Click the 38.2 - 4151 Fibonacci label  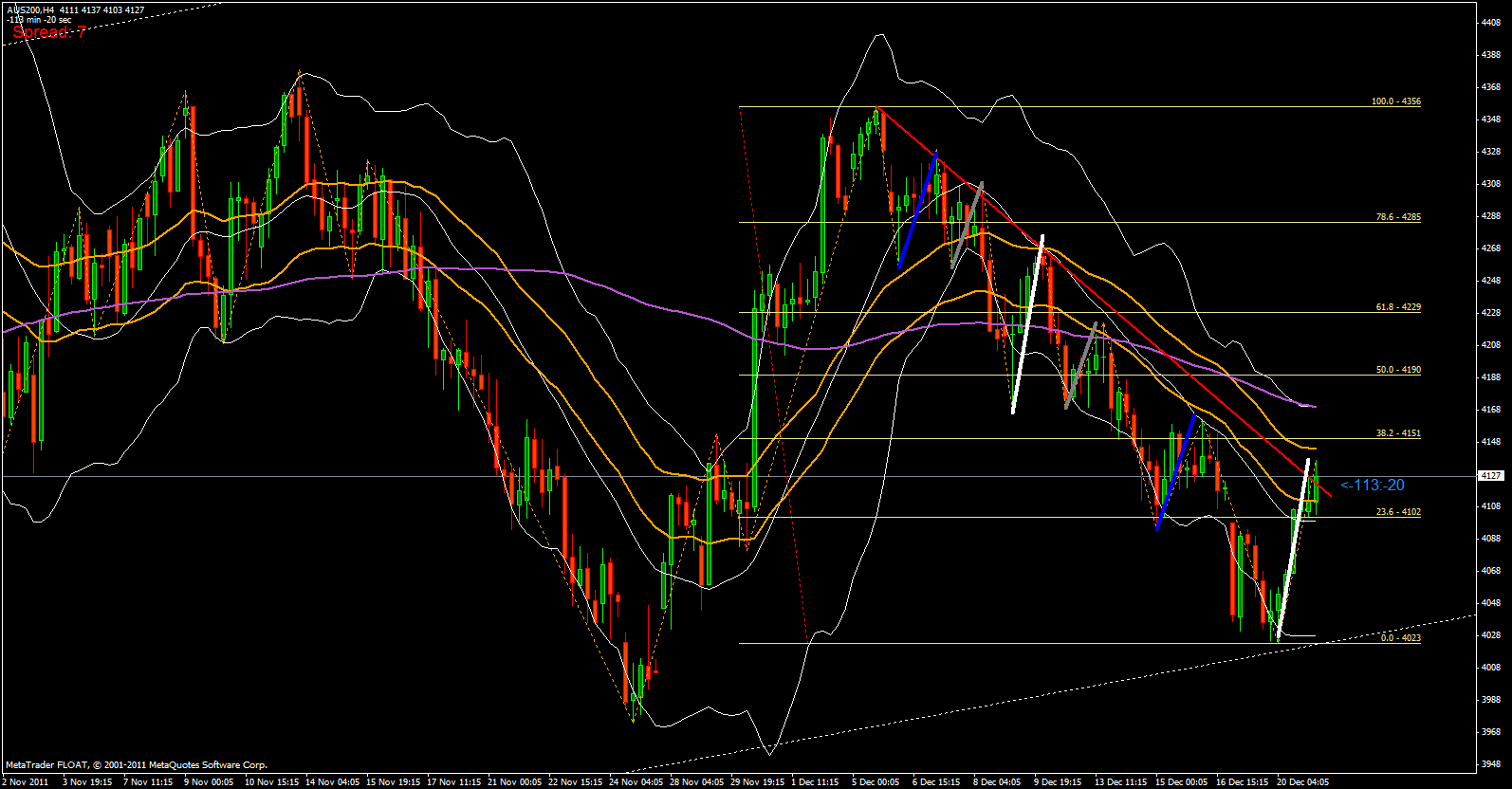(x=1397, y=433)
